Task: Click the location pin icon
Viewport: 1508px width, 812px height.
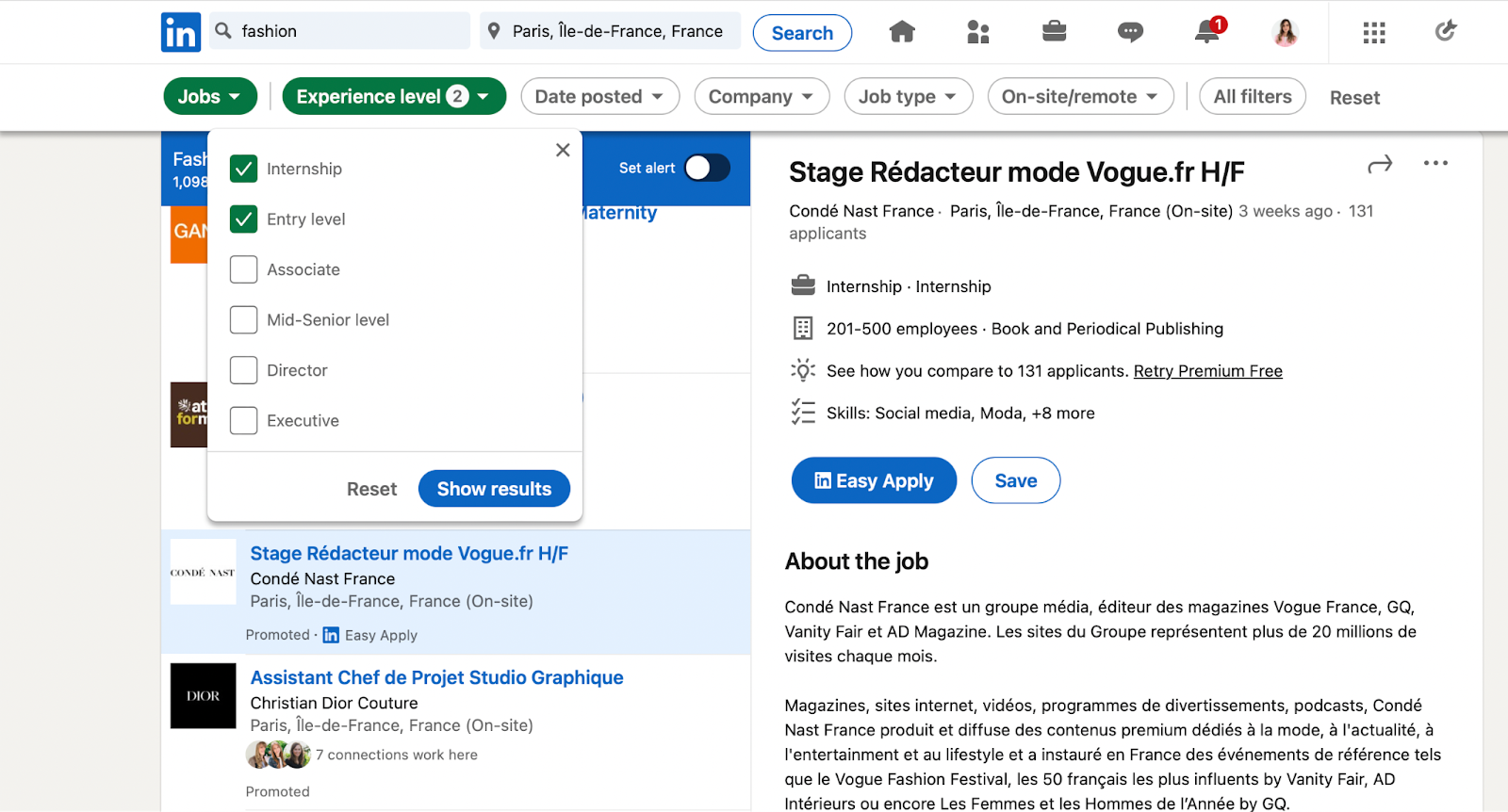Action: coord(494,31)
